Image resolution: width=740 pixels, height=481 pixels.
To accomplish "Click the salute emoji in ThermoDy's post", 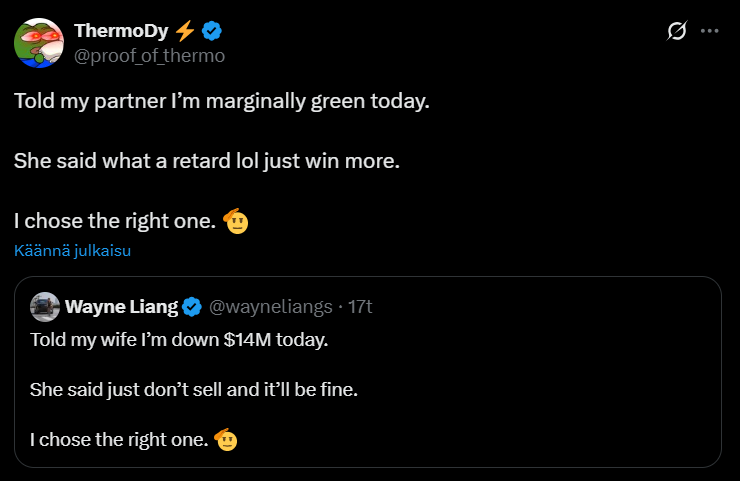I will pyautogui.click(x=235, y=221).
